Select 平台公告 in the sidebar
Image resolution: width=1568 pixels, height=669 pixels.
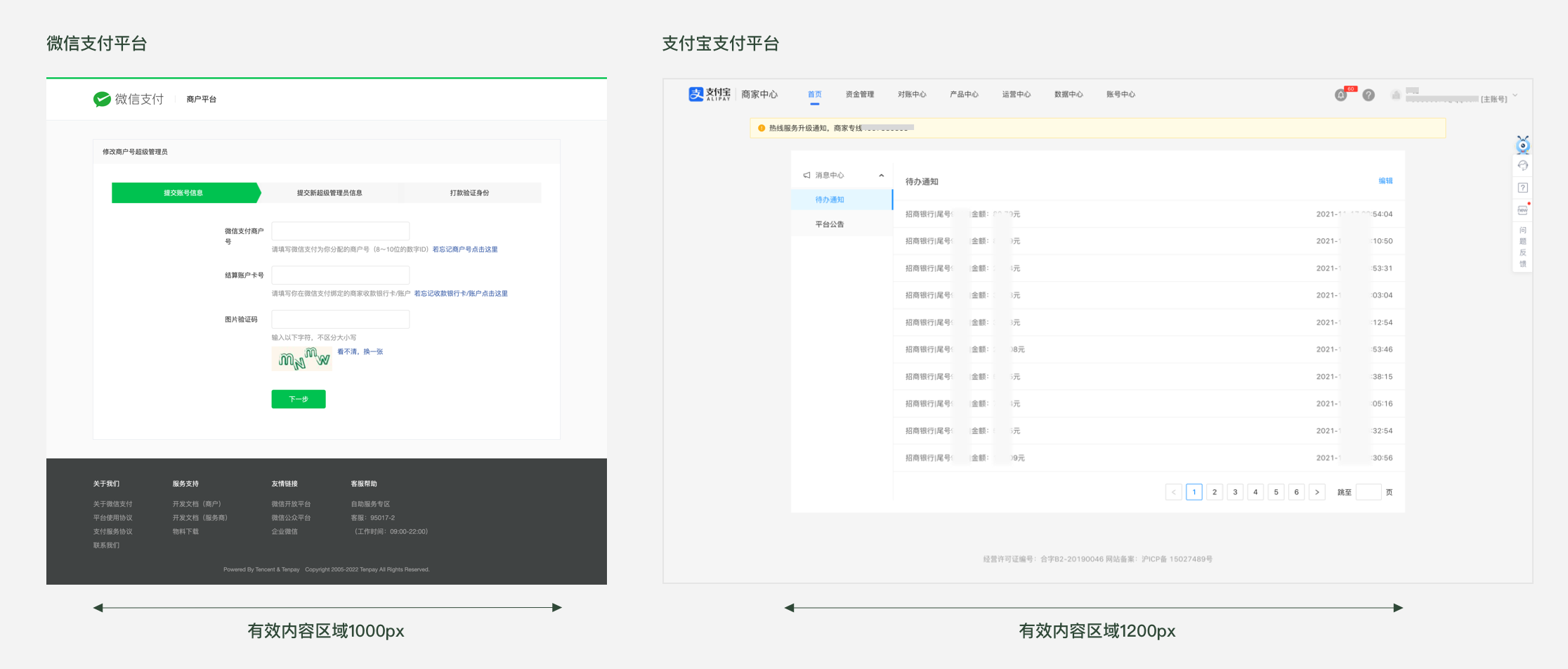(x=830, y=224)
